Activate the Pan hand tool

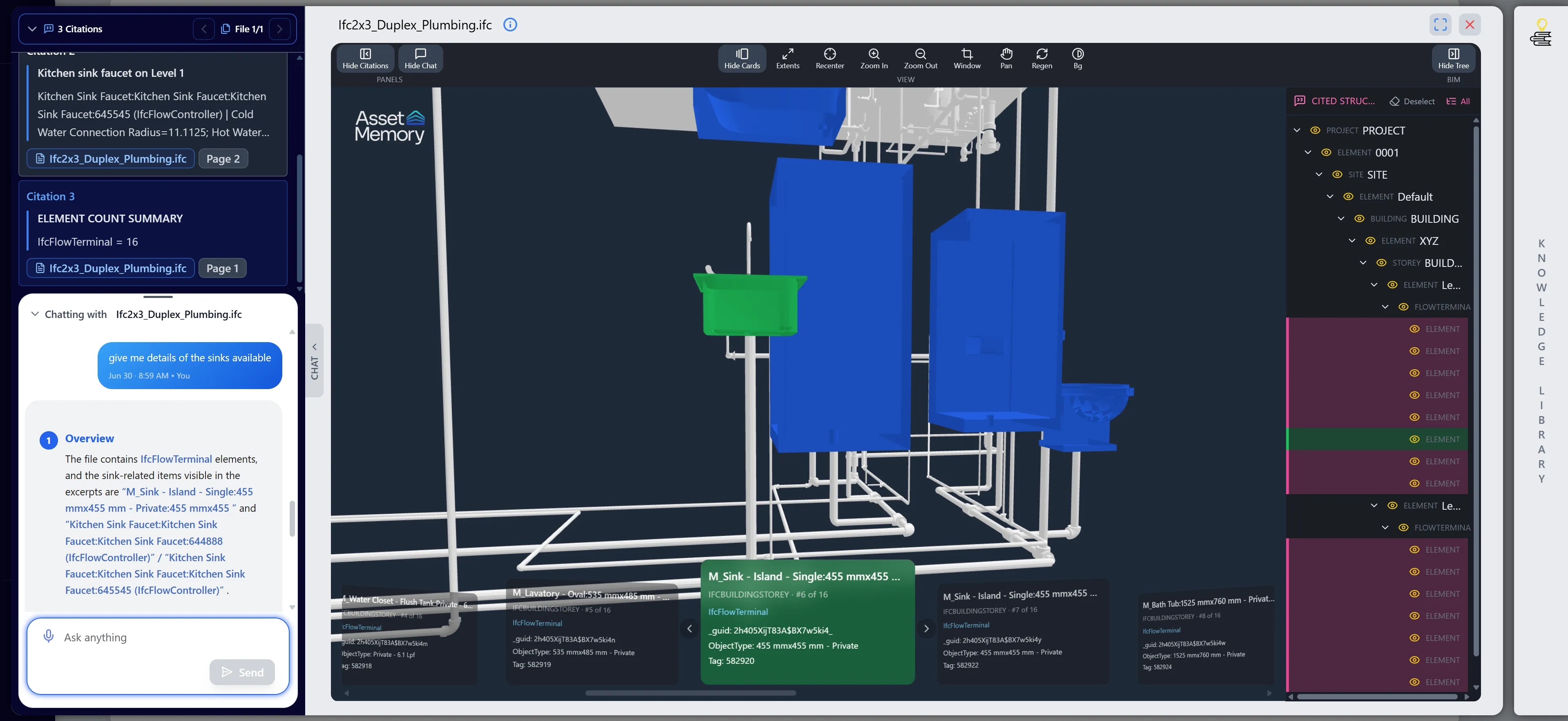(1006, 58)
